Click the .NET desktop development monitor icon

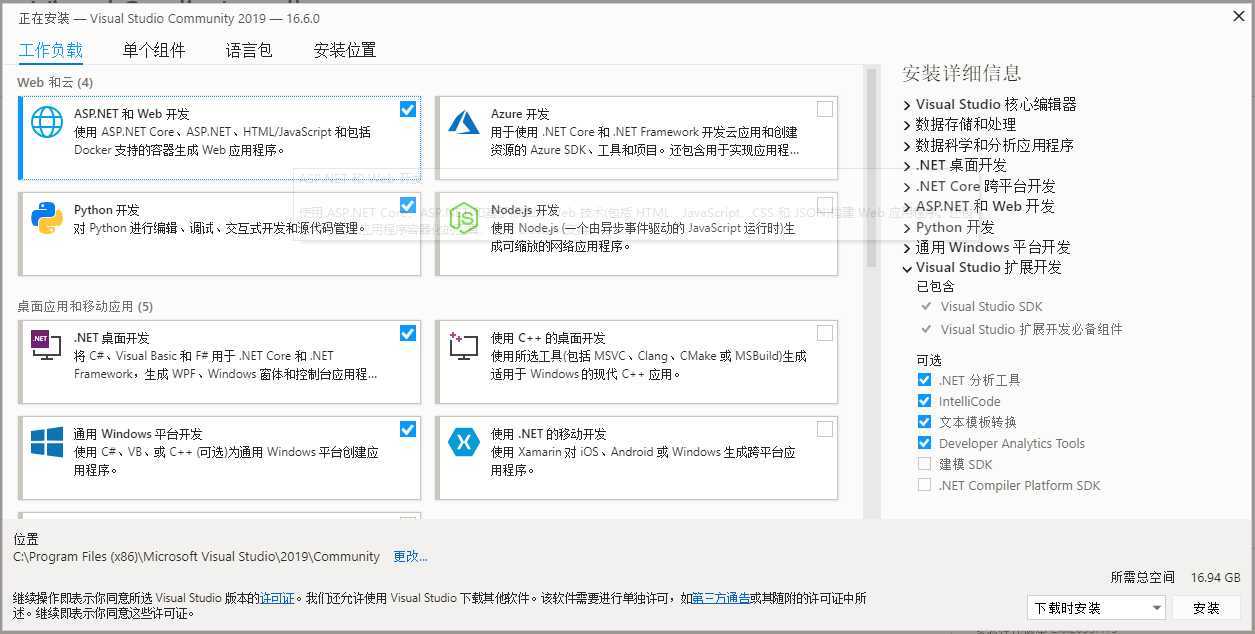(x=47, y=346)
